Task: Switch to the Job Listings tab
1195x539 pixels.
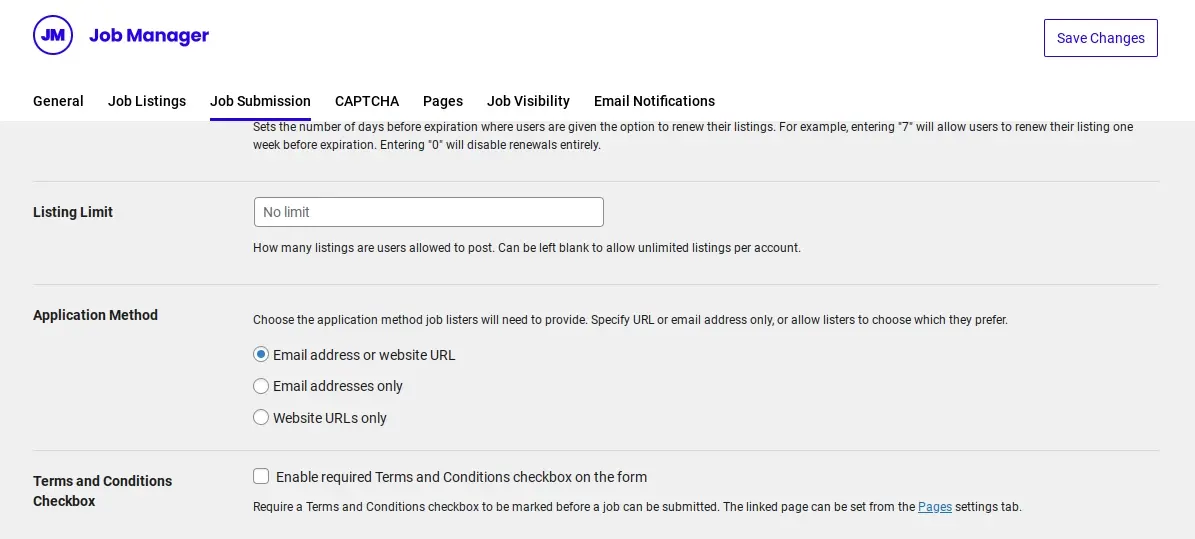Action: [x=147, y=101]
